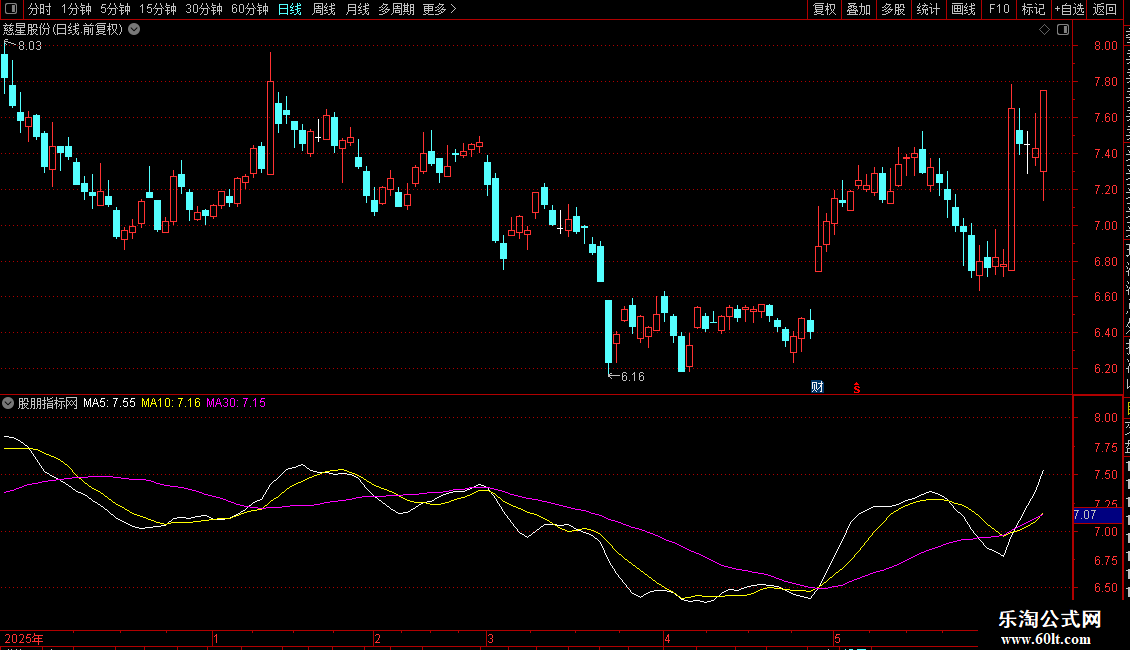Click the red S marker icon
1130x650 pixels.
[x=857, y=388]
